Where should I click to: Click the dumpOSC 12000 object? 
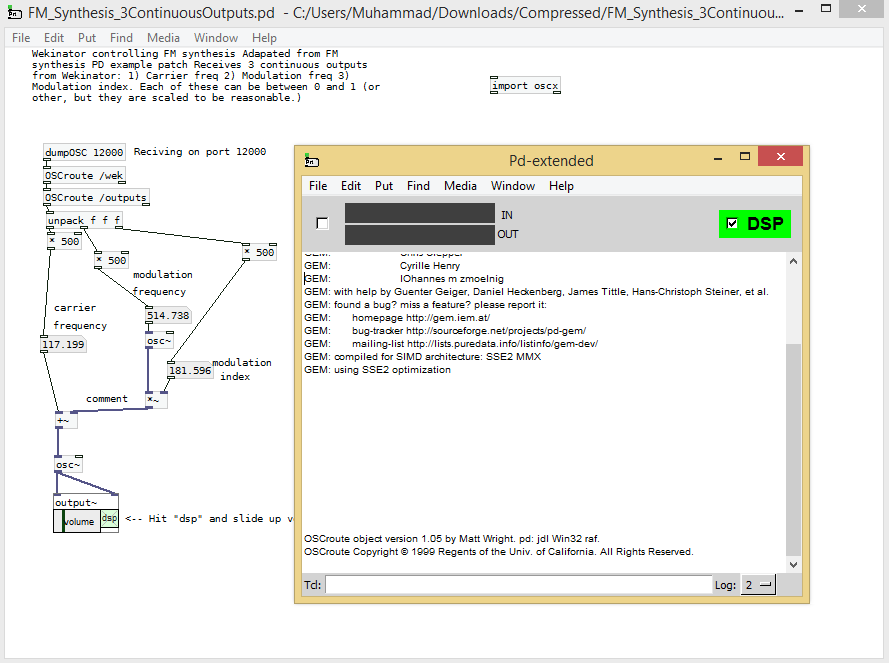pos(84,152)
